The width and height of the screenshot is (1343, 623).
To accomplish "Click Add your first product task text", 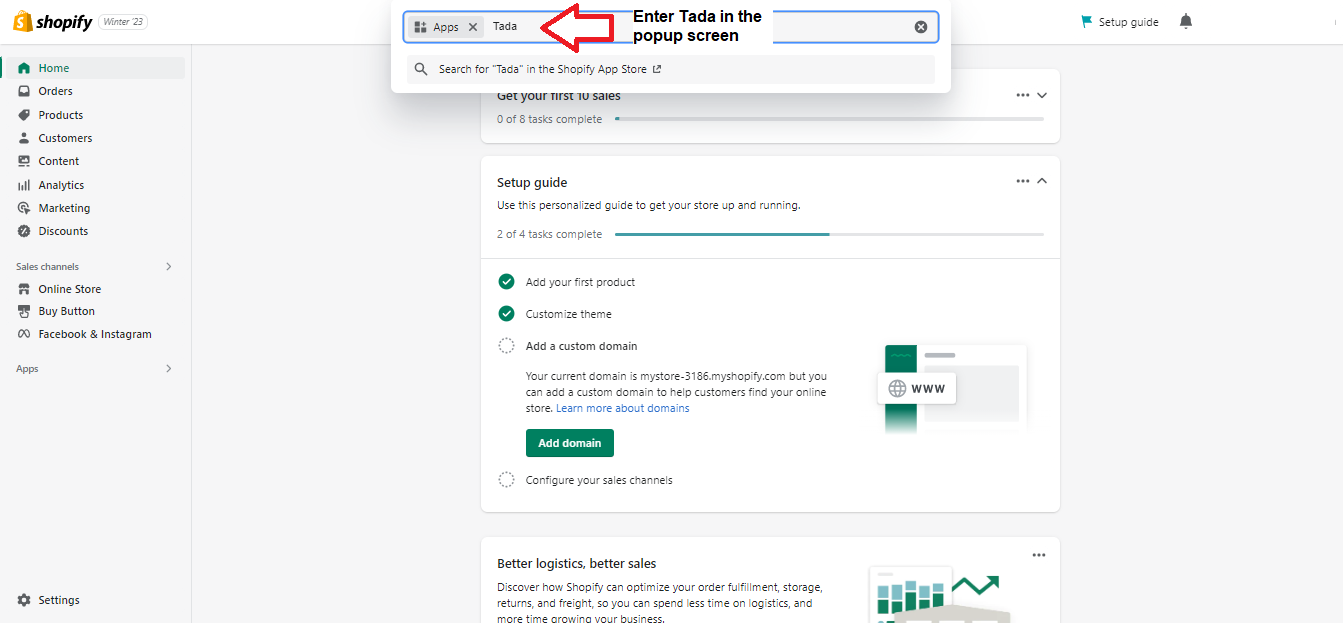I will coord(580,282).
